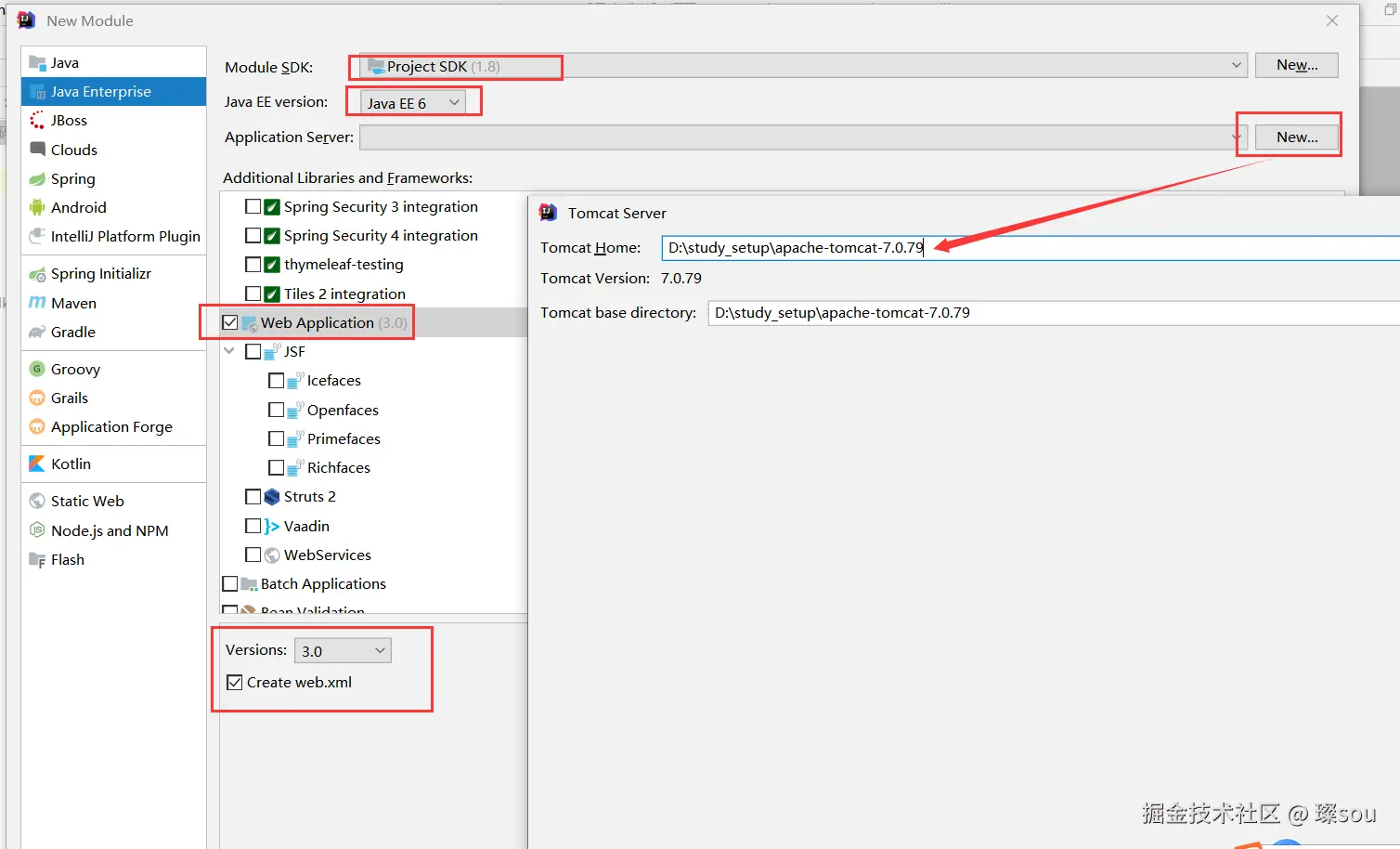This screenshot has width=1400, height=849.
Task: Click the Java Enterprise icon in sidebar
Action: [x=37, y=92]
